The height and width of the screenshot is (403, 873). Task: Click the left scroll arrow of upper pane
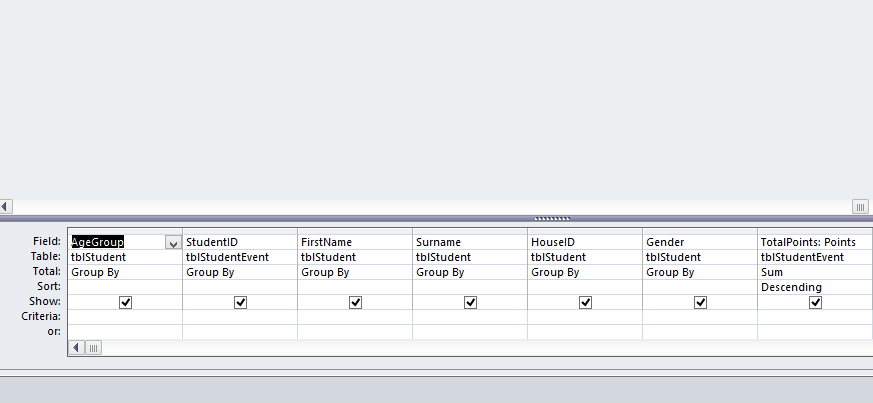pyautogui.click(x=6, y=207)
